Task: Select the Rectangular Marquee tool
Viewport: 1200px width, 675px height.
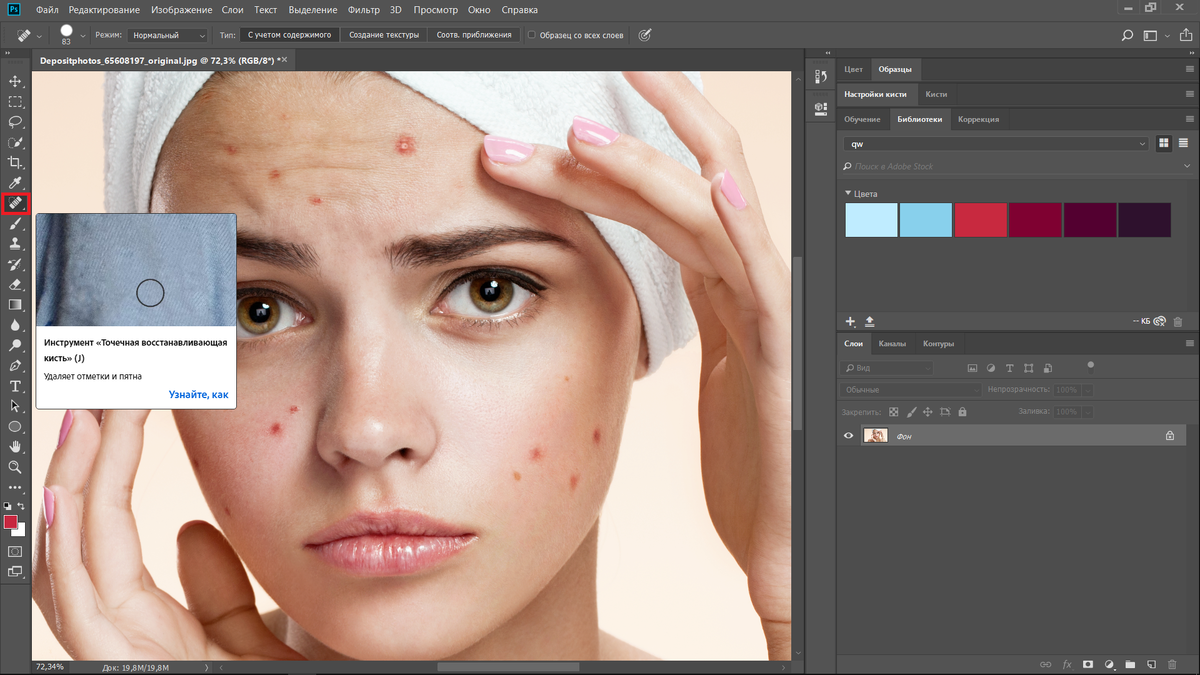Action: point(15,102)
